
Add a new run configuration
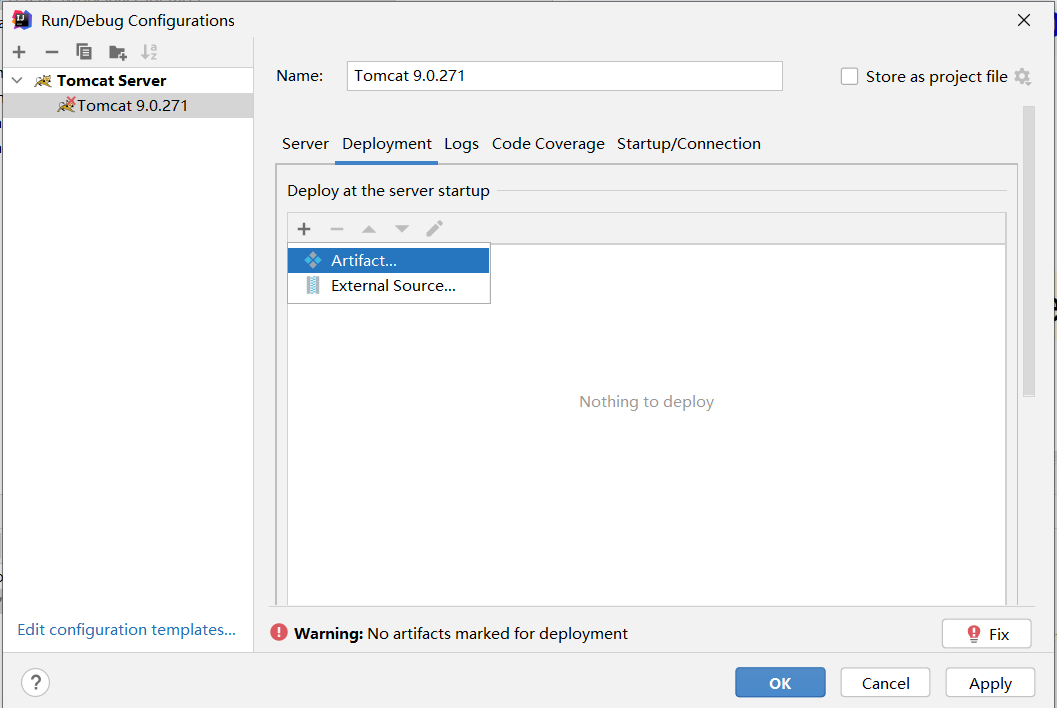pyautogui.click(x=19, y=52)
